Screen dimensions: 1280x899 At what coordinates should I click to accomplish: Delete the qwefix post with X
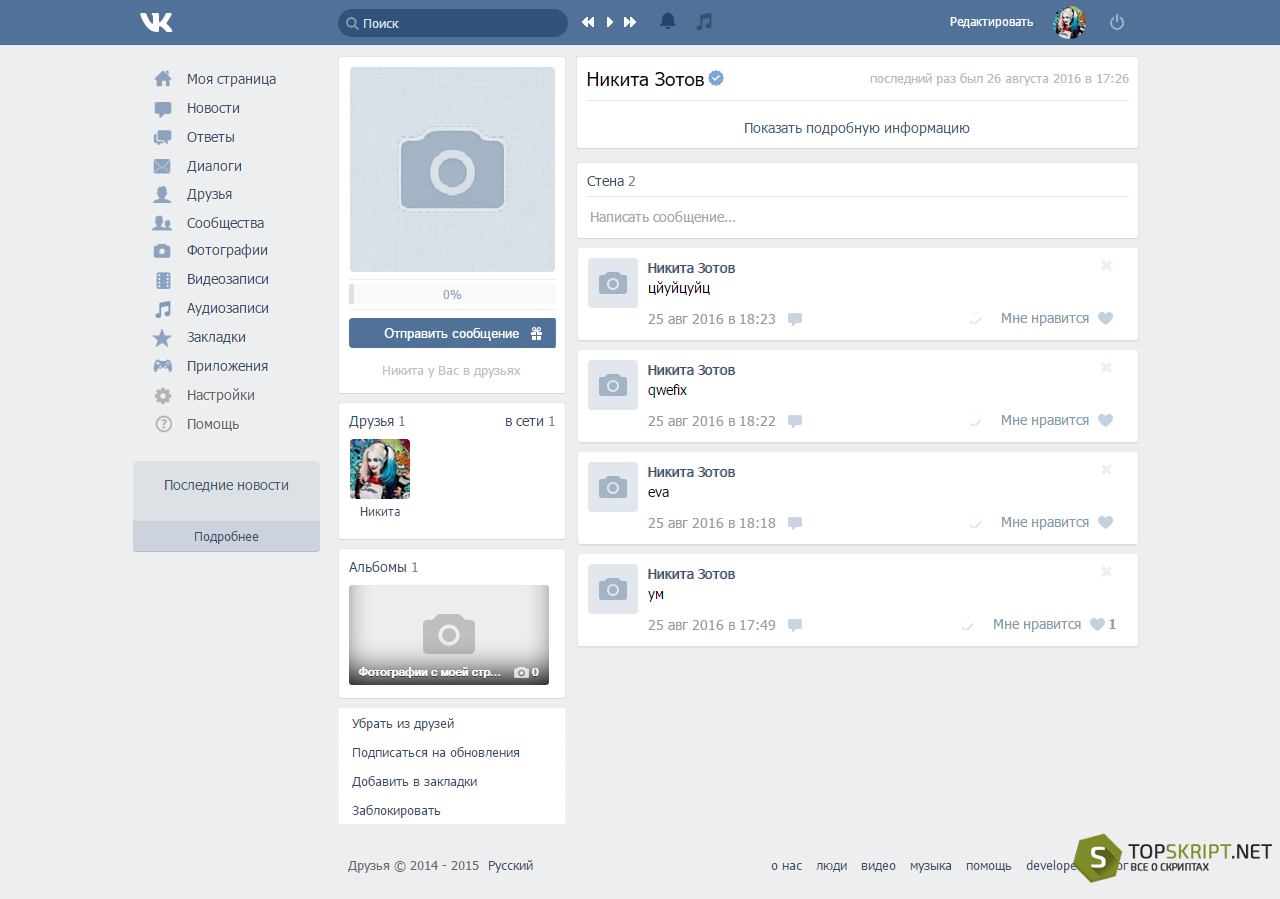click(x=1106, y=368)
